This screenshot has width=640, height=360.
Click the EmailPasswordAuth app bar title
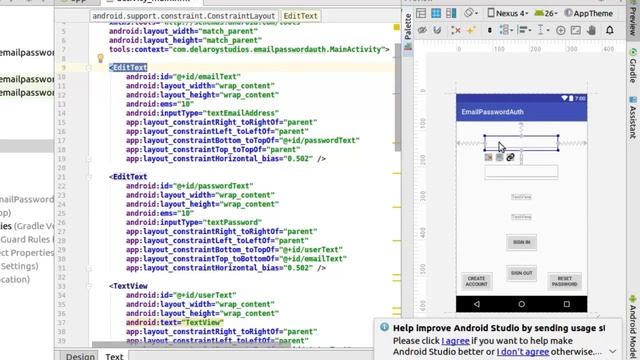pos(492,112)
